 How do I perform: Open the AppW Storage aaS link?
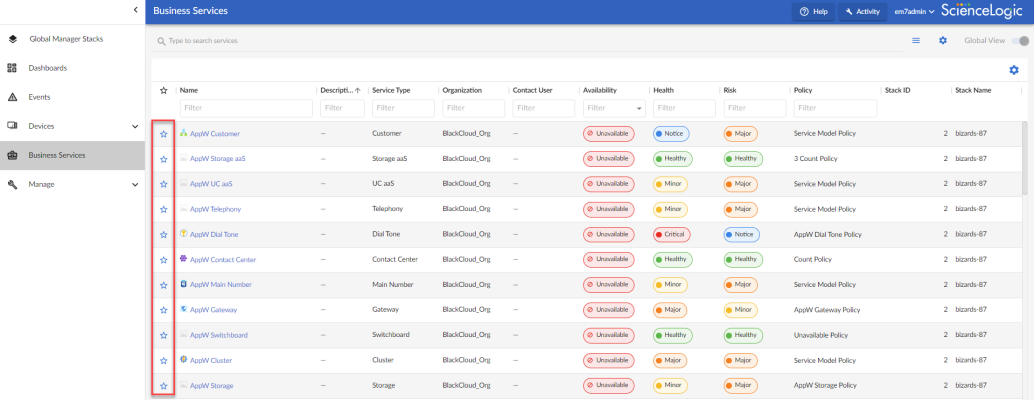218,159
